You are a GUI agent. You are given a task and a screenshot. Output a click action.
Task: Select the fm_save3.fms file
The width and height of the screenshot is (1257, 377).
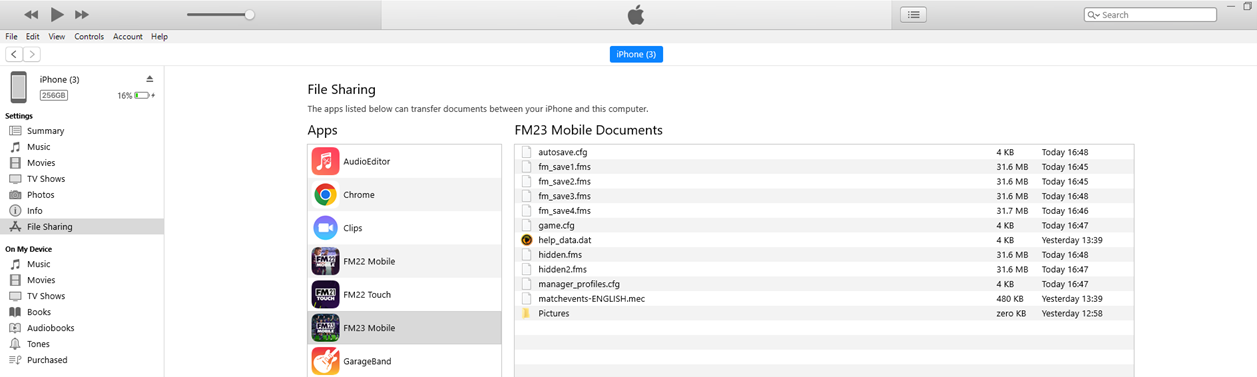point(824,196)
